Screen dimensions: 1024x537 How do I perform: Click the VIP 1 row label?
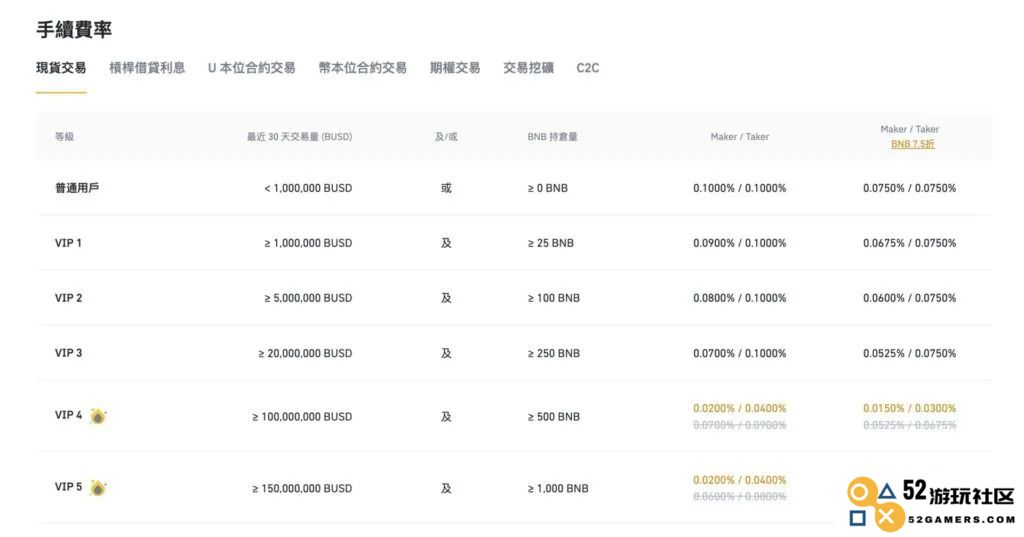tap(68, 243)
